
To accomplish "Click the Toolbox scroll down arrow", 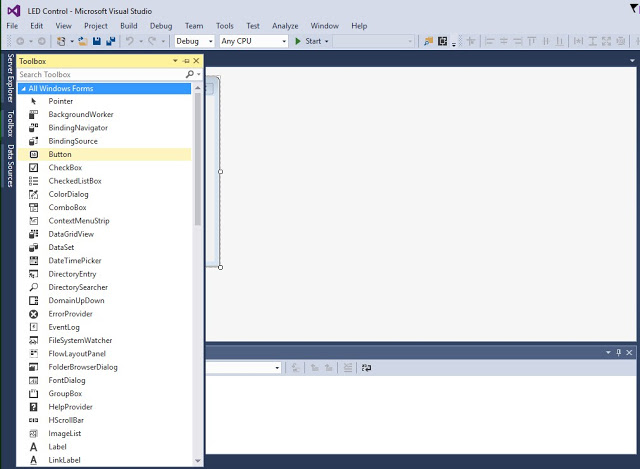I will 198,461.
